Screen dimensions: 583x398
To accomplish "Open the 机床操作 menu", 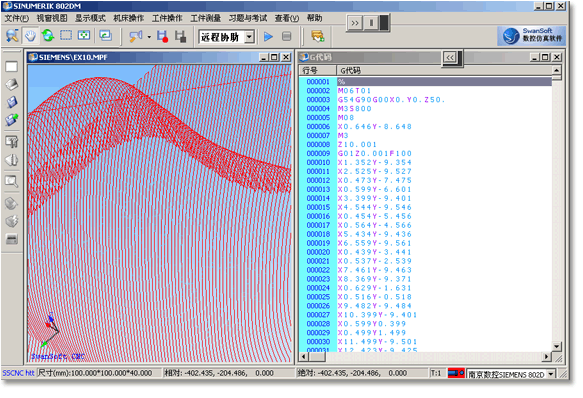I will (x=129, y=18).
